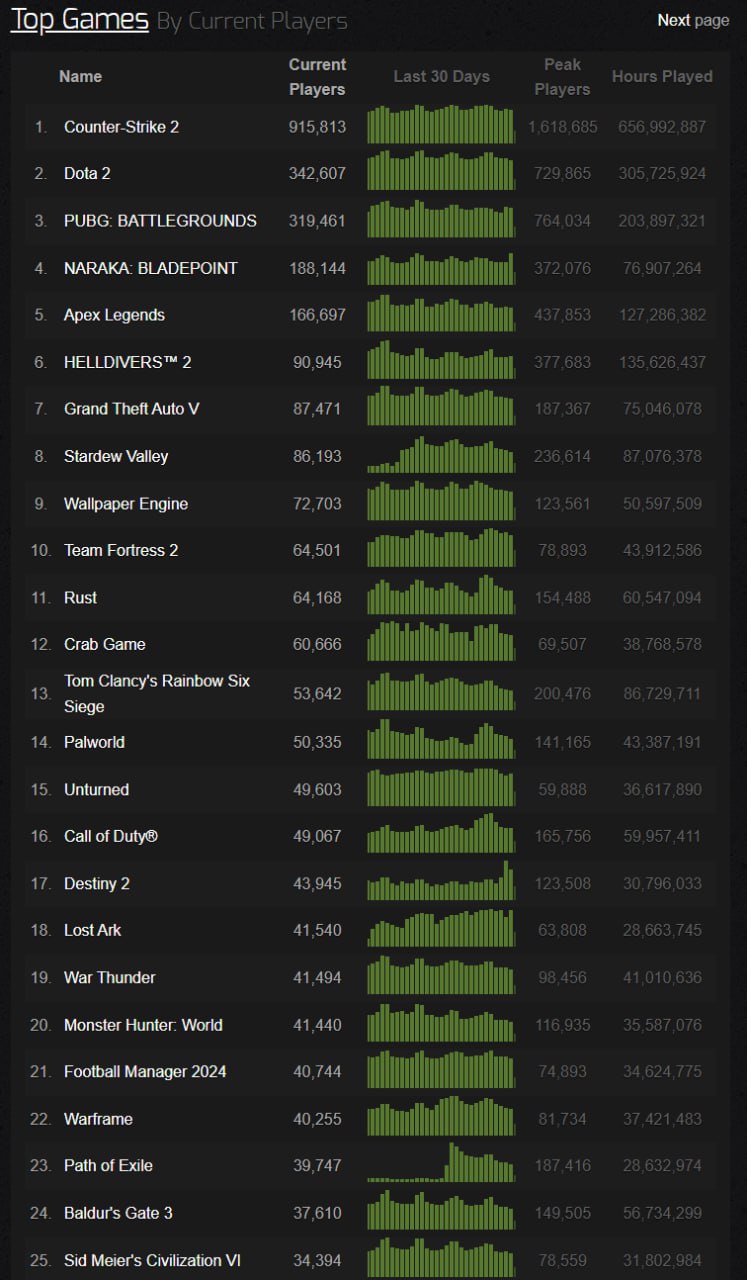Click Lost Ark 30-day bar graph
The height and width of the screenshot is (1280, 747).
441,929
